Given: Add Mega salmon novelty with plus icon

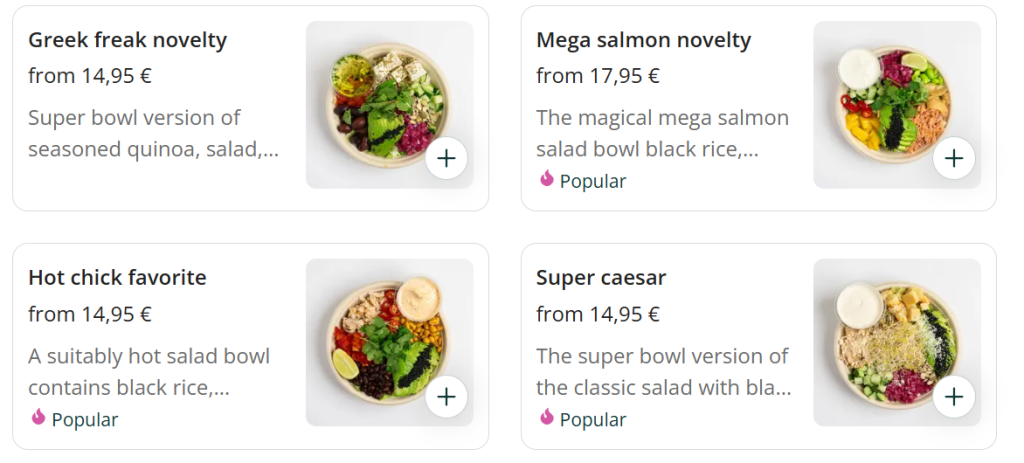Looking at the screenshot, I should tap(954, 158).
